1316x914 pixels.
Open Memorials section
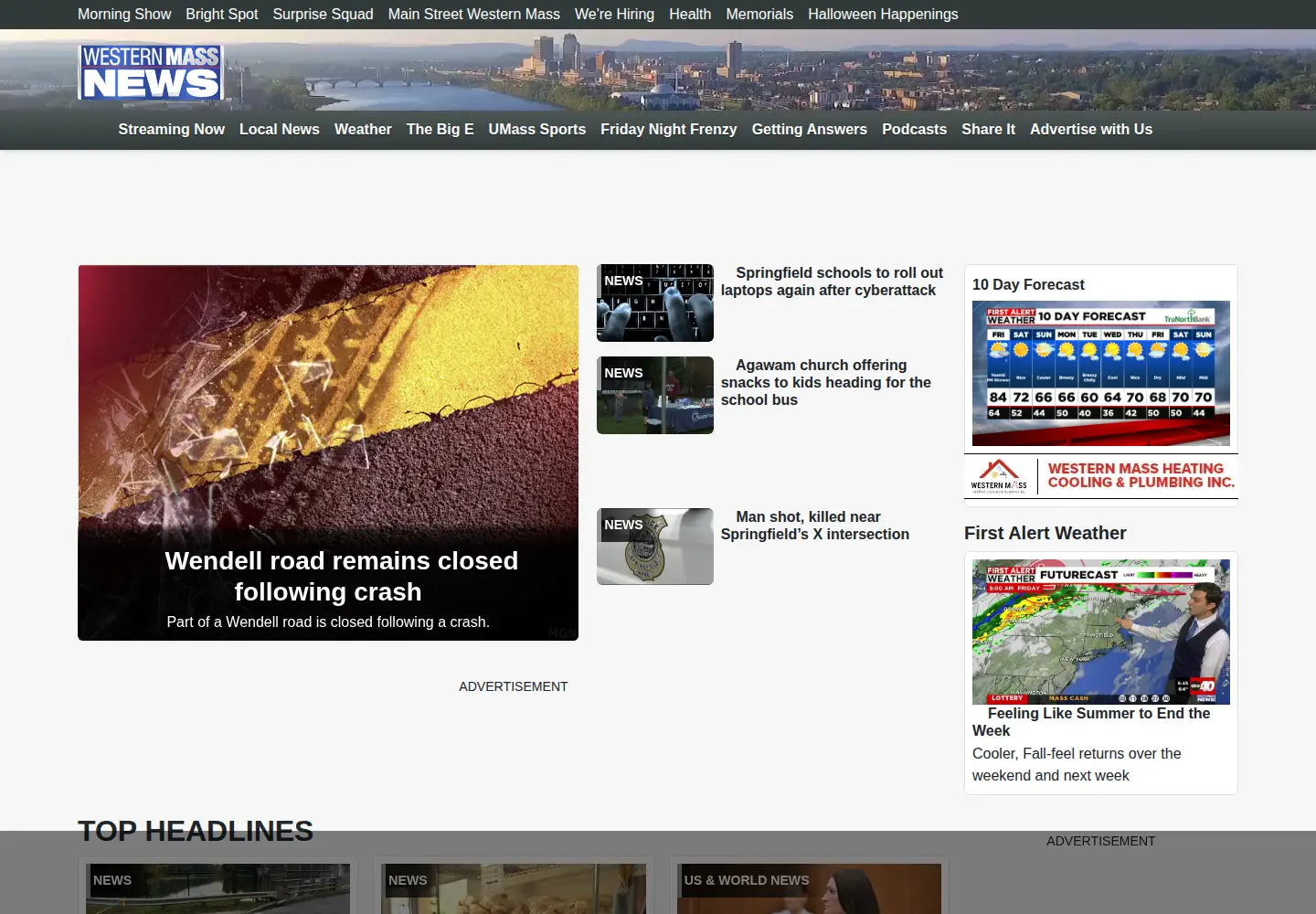pos(759,15)
